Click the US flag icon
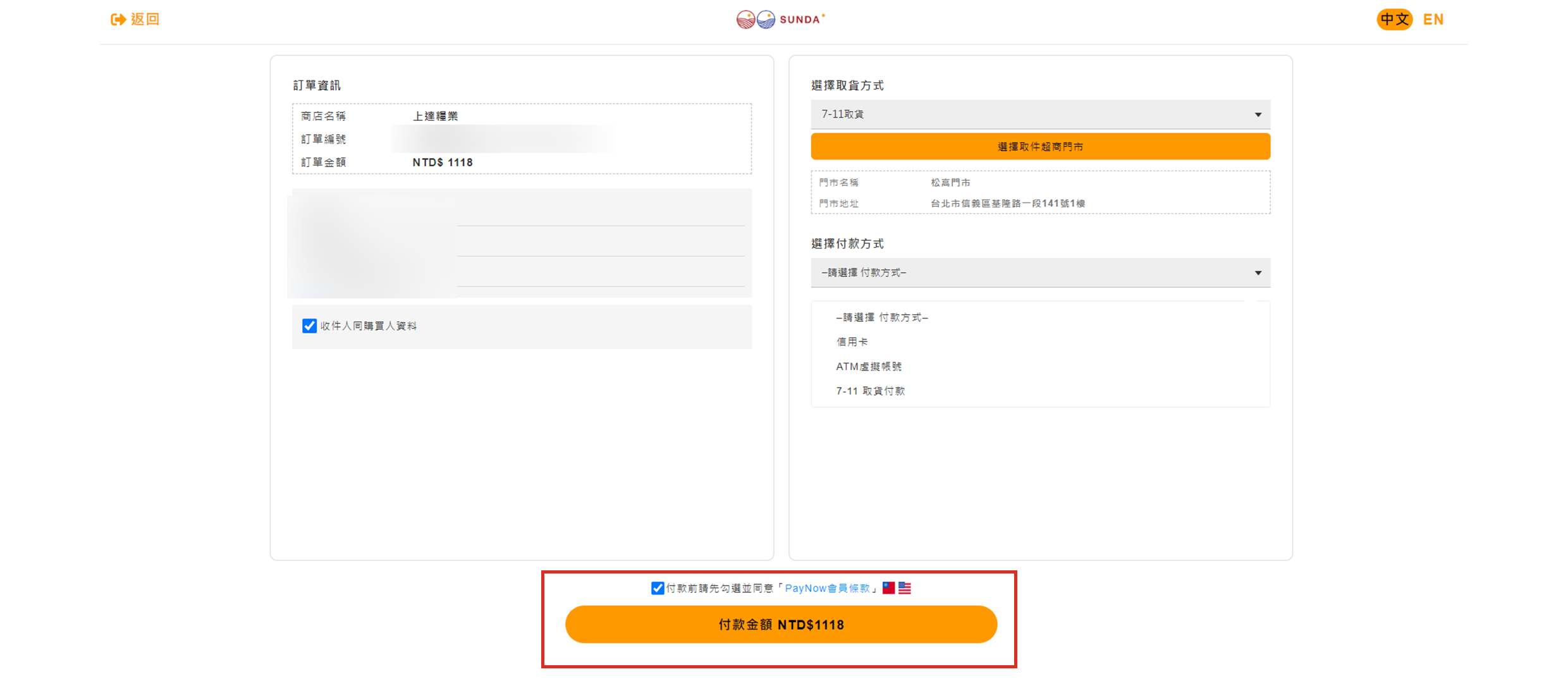Image resolution: width=1568 pixels, height=693 pixels. (905, 587)
